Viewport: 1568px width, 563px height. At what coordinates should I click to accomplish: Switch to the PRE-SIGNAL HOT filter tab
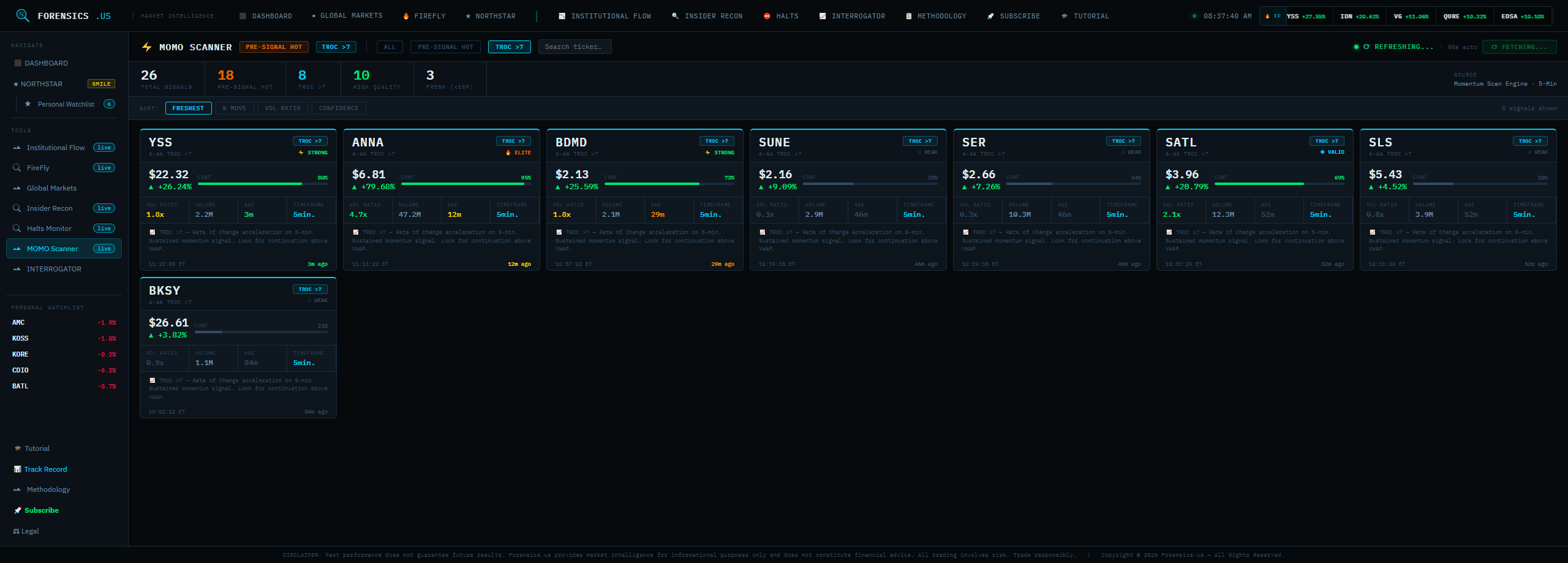click(445, 47)
